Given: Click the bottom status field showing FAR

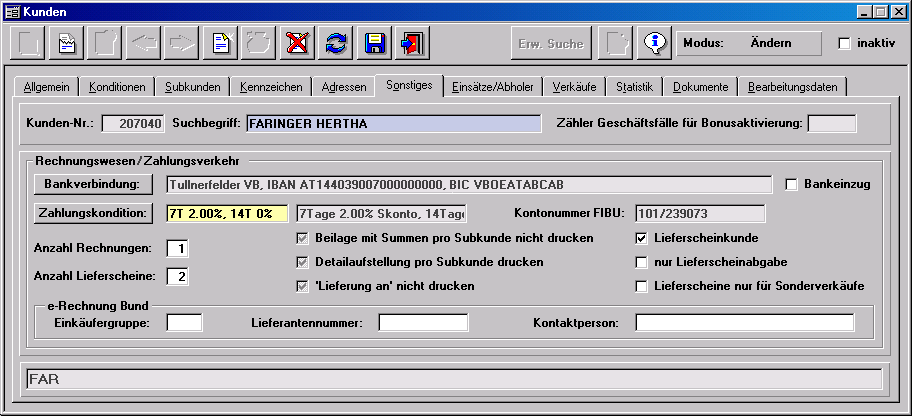Looking at the screenshot, I should tap(454, 380).
